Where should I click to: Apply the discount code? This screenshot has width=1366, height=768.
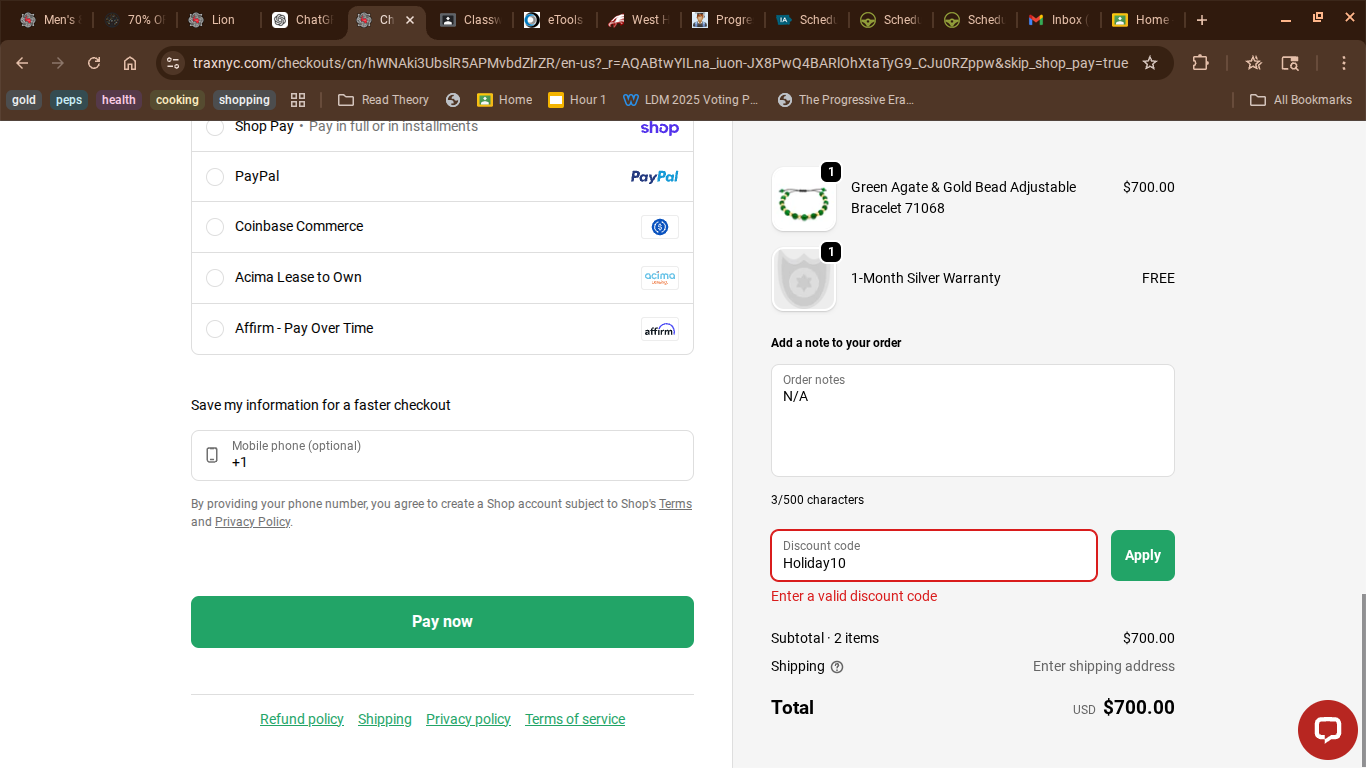(x=1143, y=556)
